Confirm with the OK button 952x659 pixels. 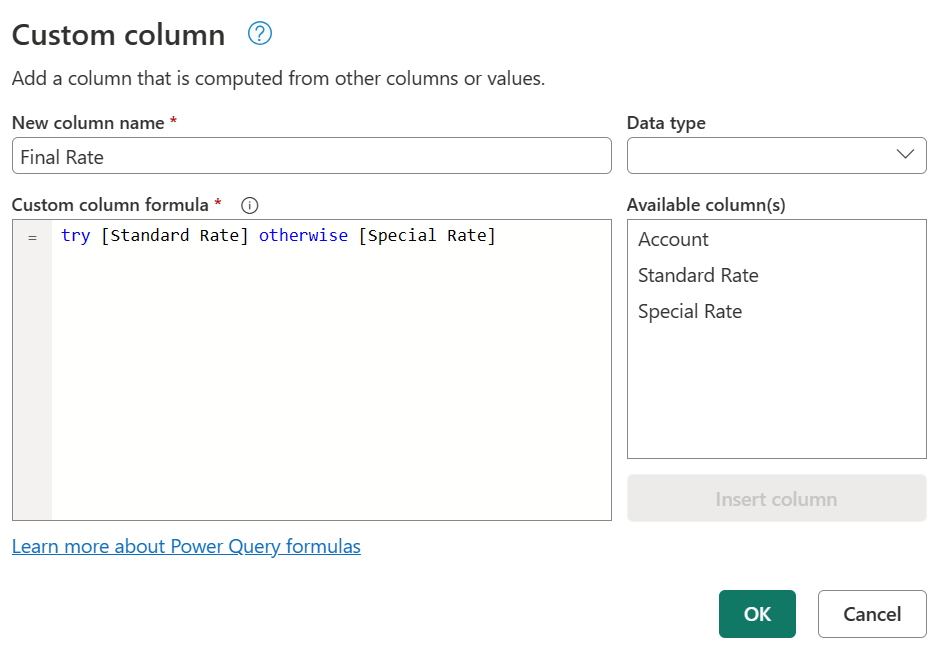757,613
